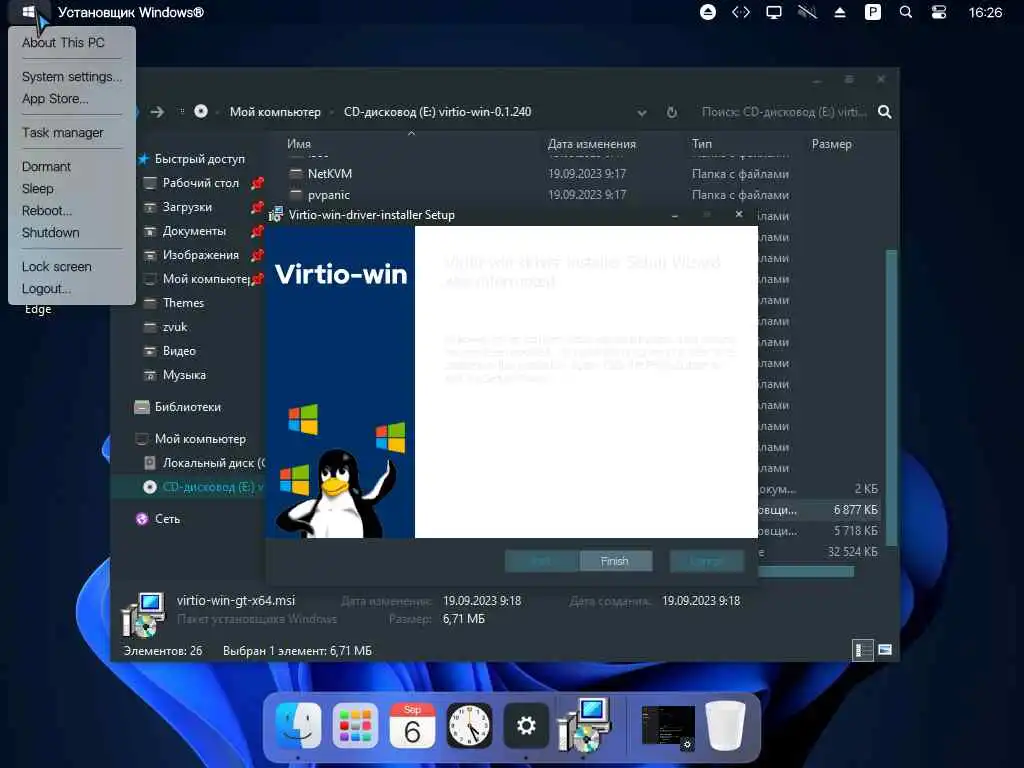Click the plain eject triangle icon in top bar
This screenshot has height=768, width=1024.
pos(840,12)
